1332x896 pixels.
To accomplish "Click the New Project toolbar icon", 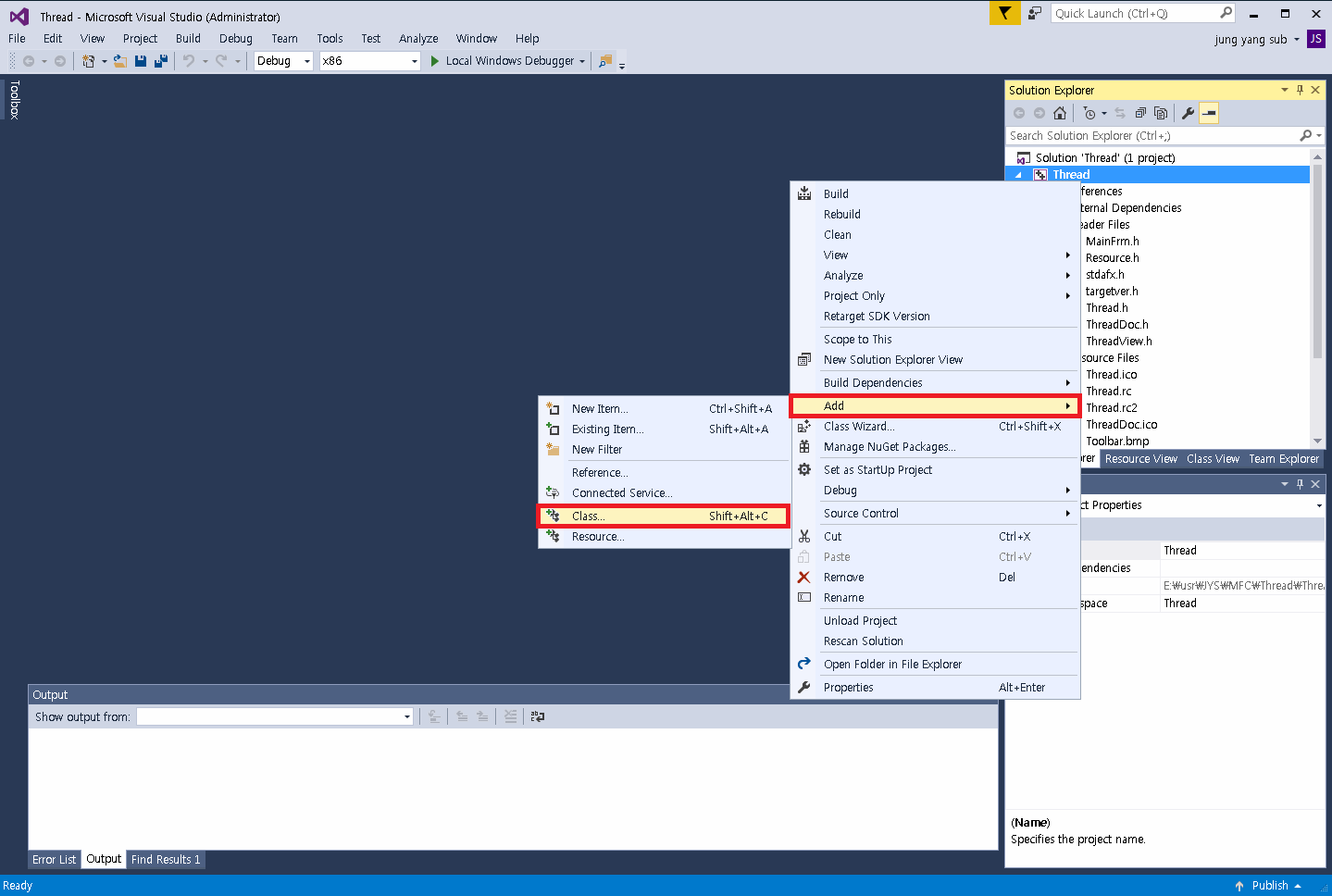I will click(88, 61).
